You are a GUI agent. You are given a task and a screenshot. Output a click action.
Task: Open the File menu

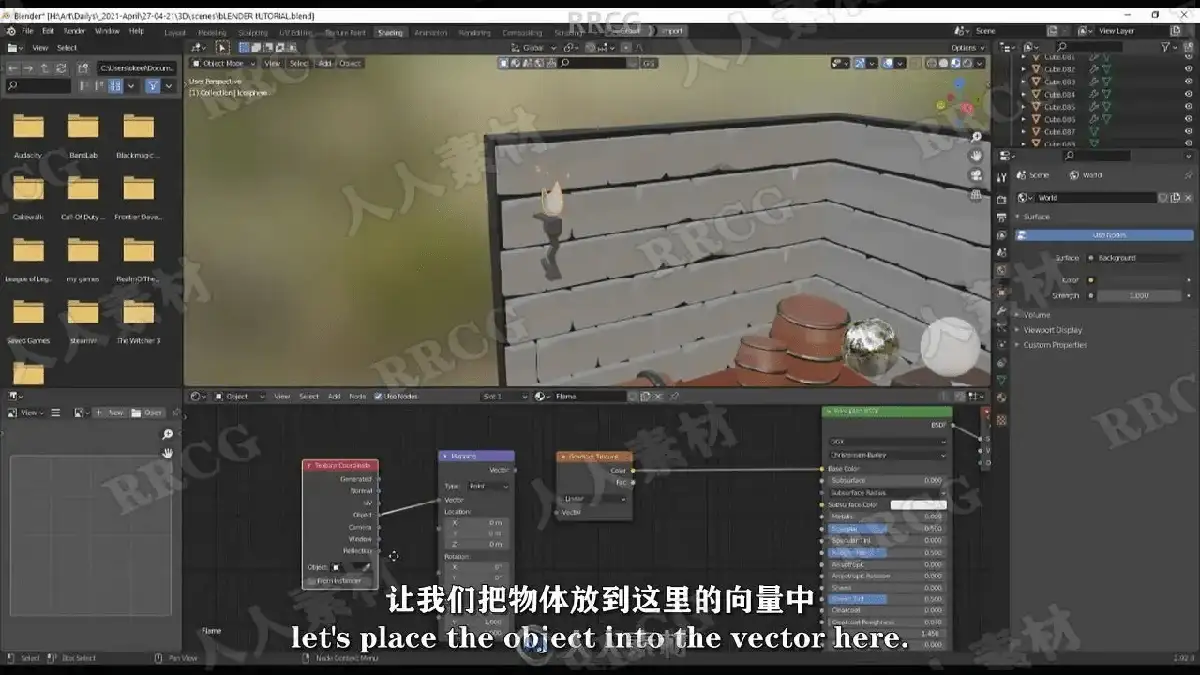(27, 31)
